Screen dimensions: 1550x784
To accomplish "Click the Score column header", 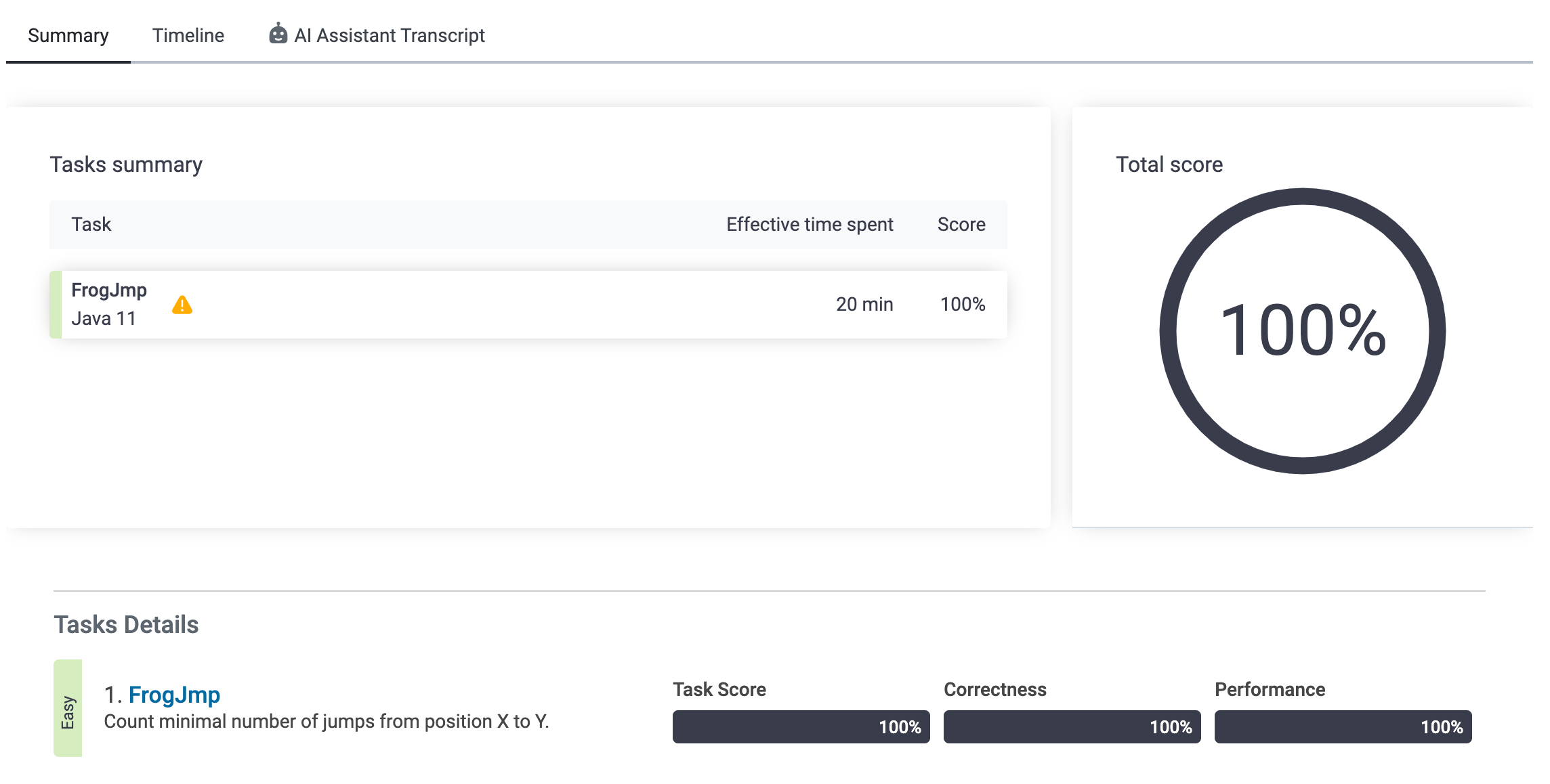I will tap(961, 224).
